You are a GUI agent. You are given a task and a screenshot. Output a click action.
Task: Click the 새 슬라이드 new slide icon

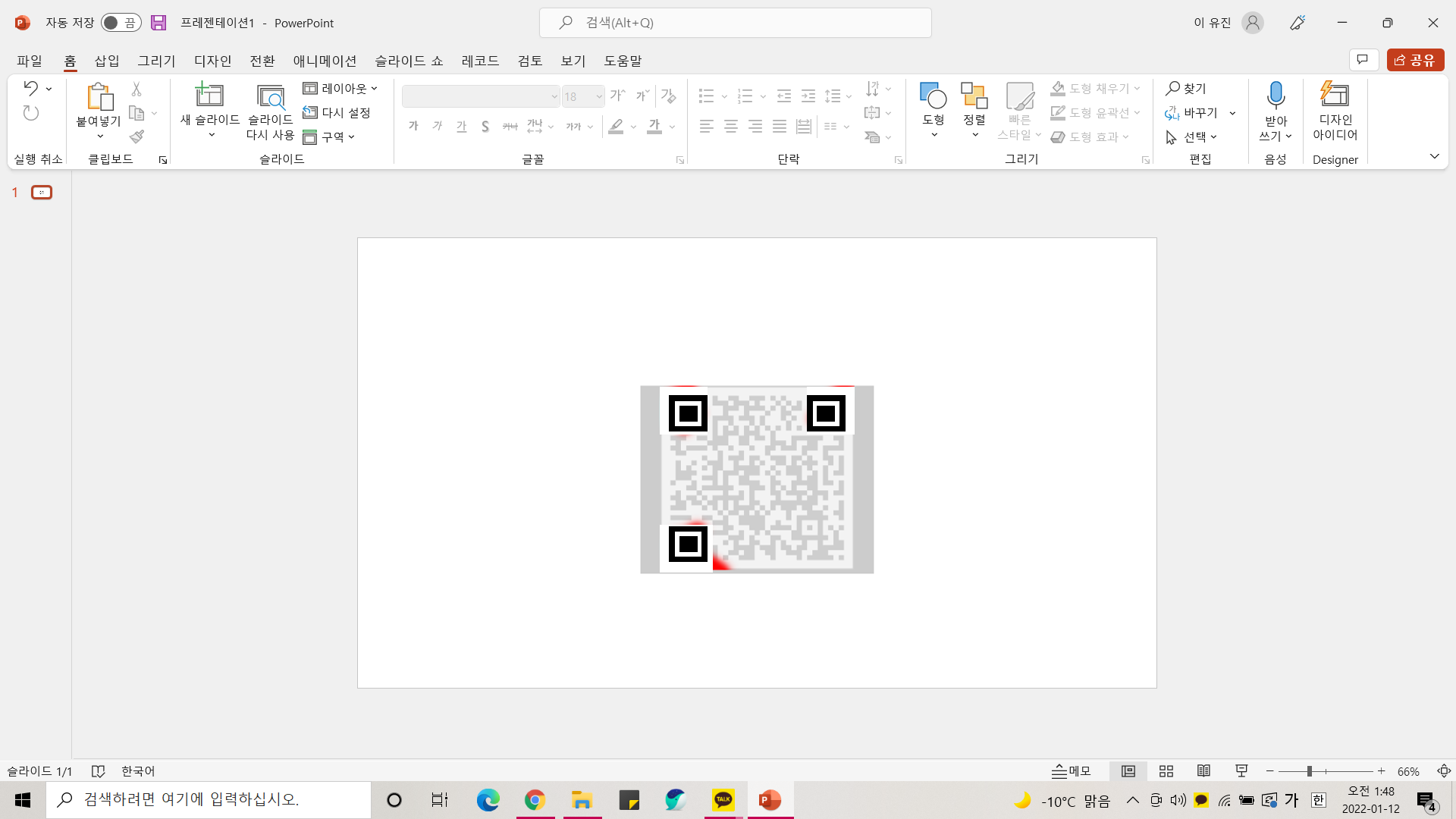[209, 95]
